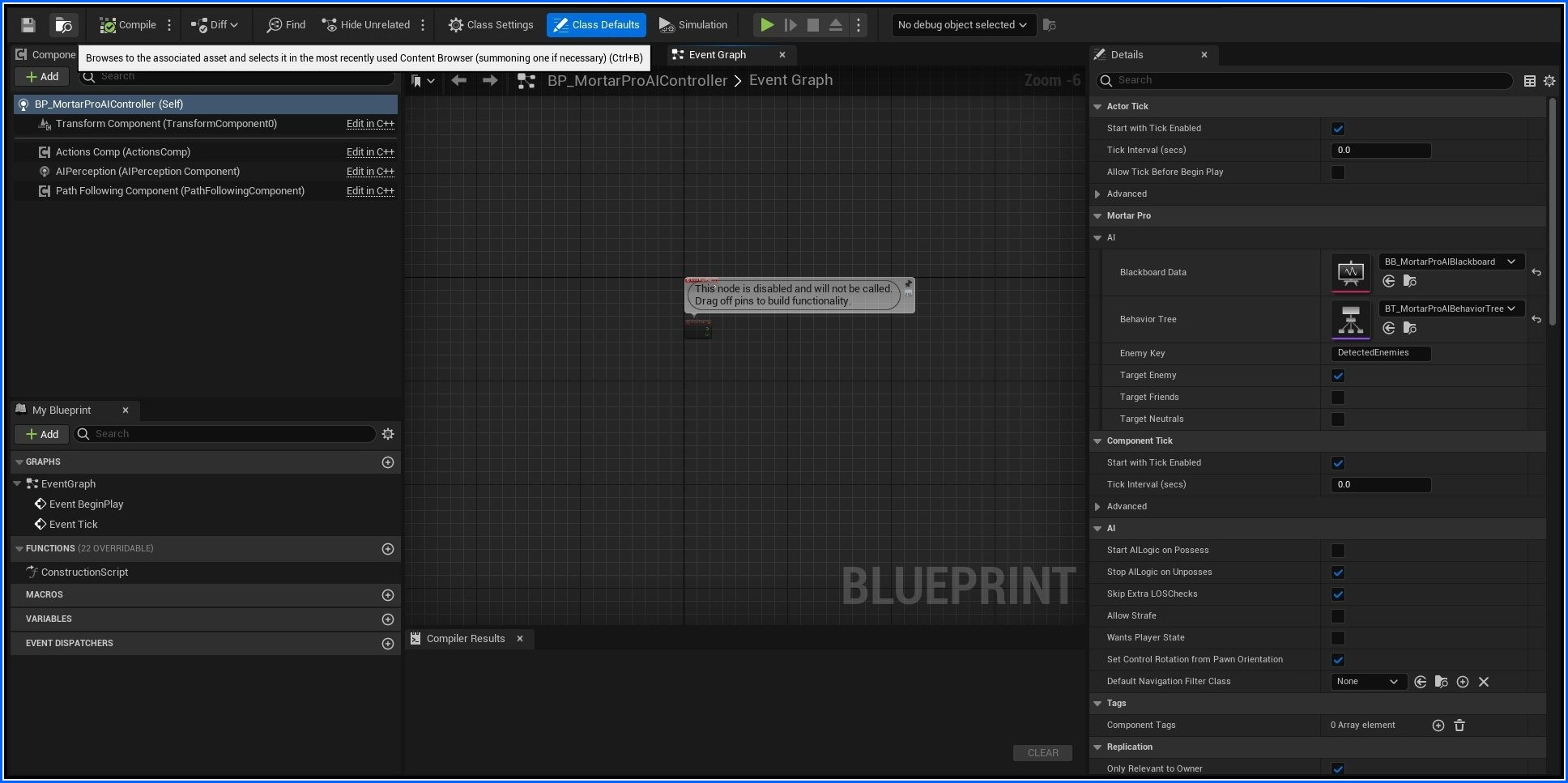Click Edit in C++ for AIPerception
Image resolution: width=1568 pixels, height=783 pixels.
click(370, 172)
